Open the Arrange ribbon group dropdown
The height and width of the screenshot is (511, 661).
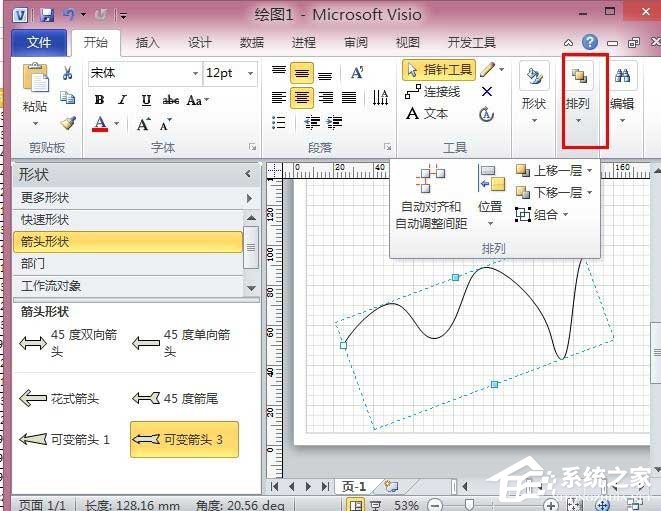578,94
